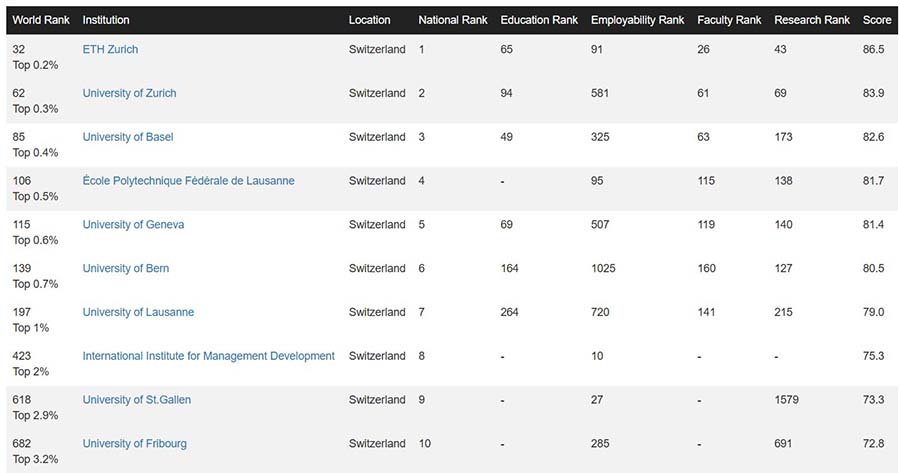Viewport: 900px width, 473px height.
Task: Sort by Research Rank column header
Action: coord(812,20)
